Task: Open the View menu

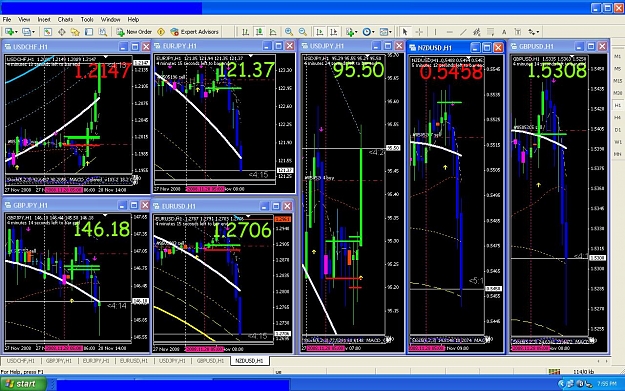Action: 24,19
